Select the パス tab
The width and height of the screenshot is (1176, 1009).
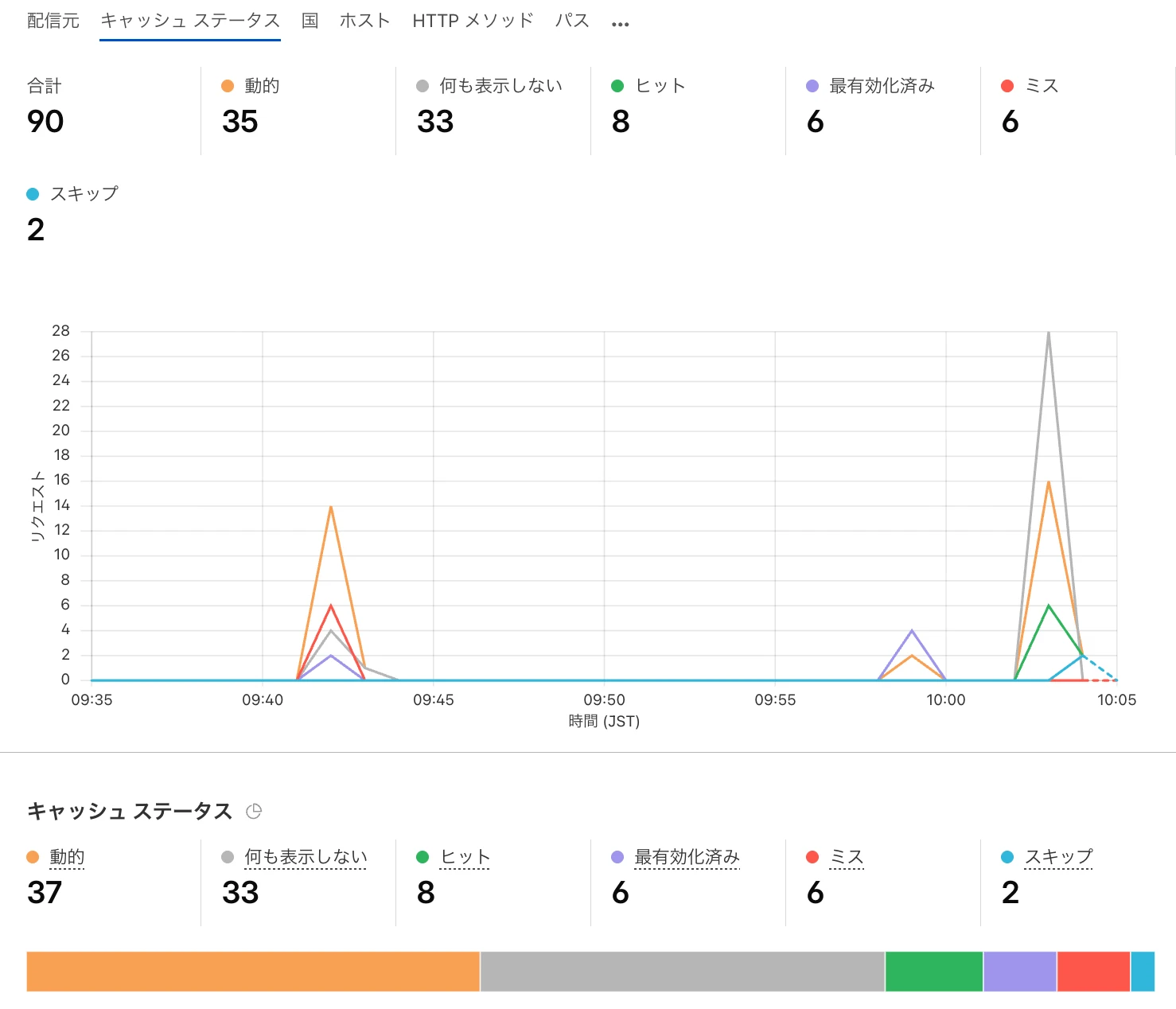click(x=572, y=21)
